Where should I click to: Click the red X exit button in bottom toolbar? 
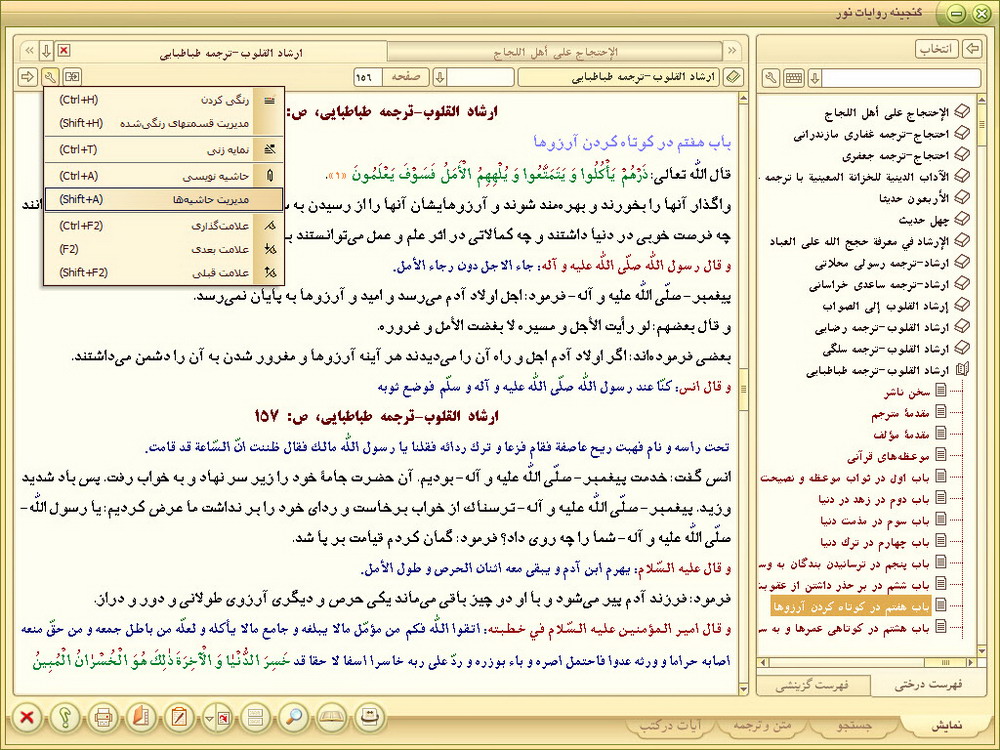tap(26, 717)
